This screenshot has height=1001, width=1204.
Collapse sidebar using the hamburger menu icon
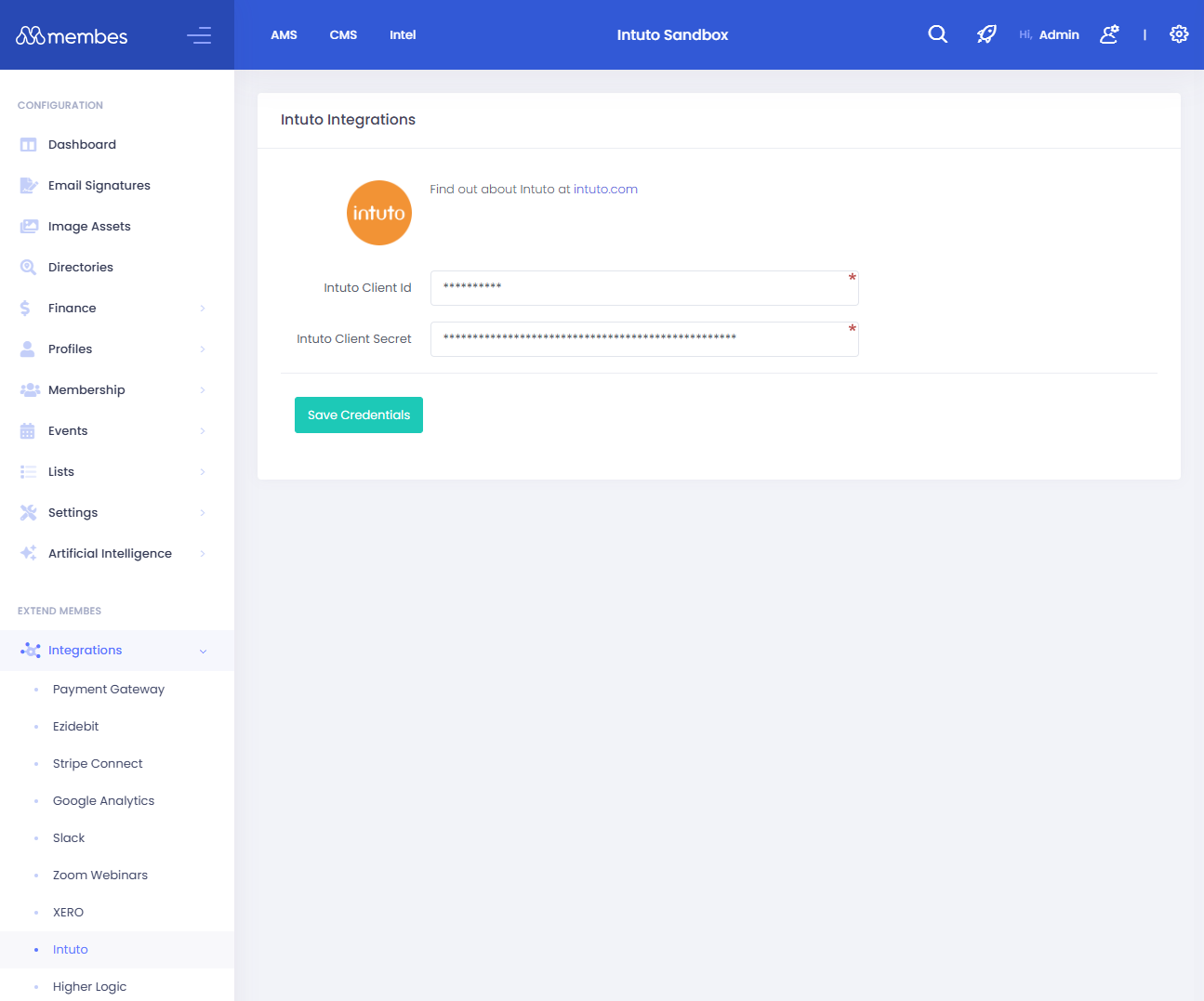click(x=199, y=35)
